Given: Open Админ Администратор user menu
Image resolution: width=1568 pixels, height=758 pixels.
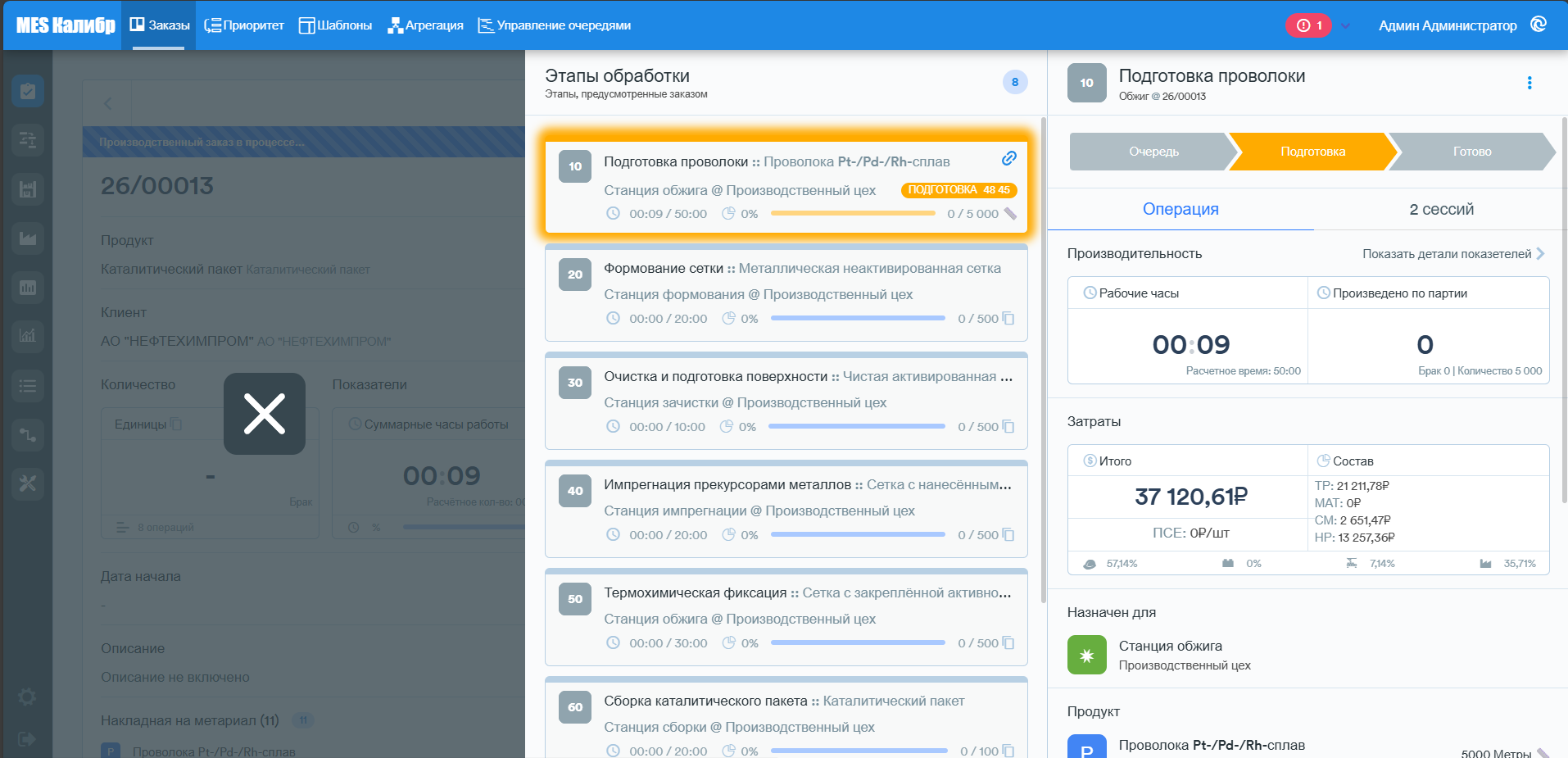Looking at the screenshot, I should click(x=1448, y=25).
